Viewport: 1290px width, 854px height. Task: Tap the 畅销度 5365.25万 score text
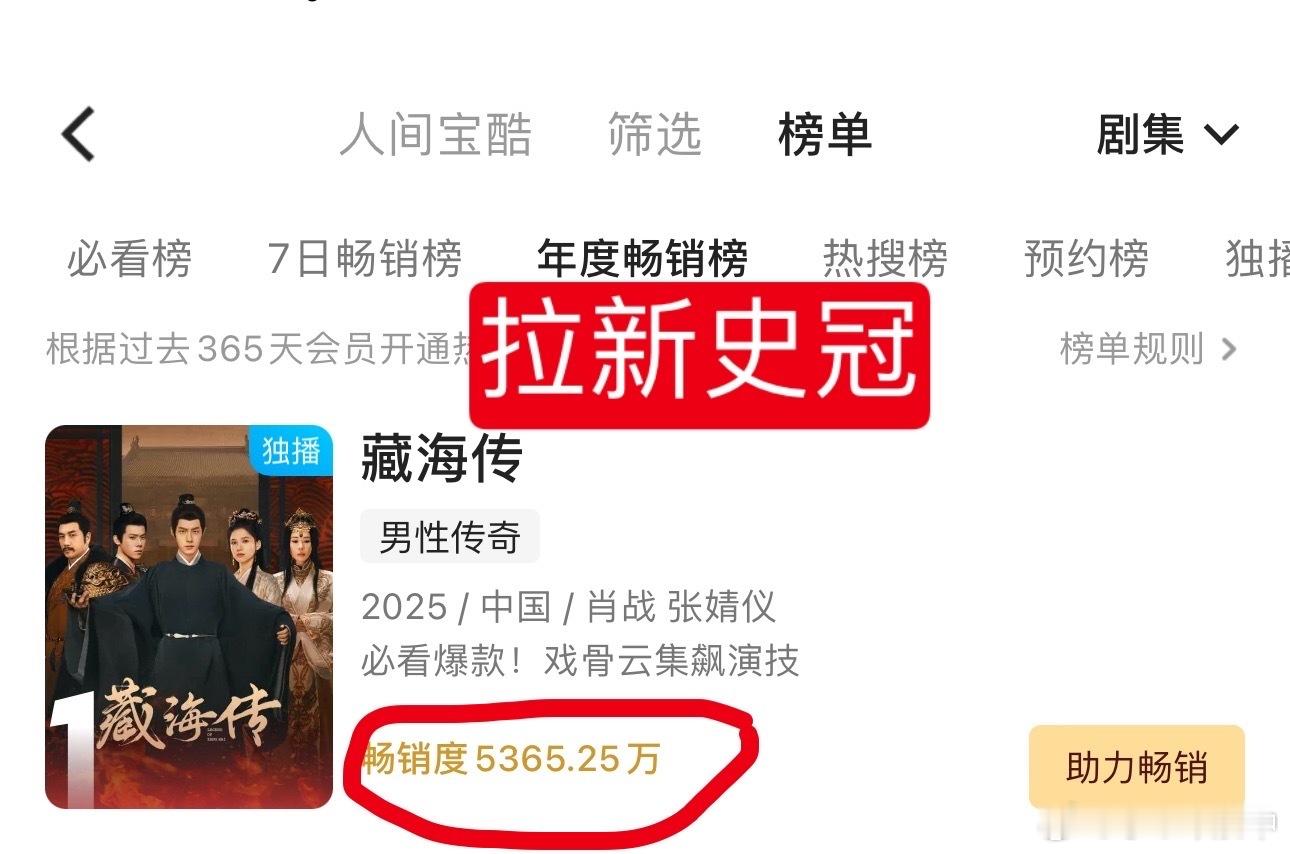[x=511, y=759]
